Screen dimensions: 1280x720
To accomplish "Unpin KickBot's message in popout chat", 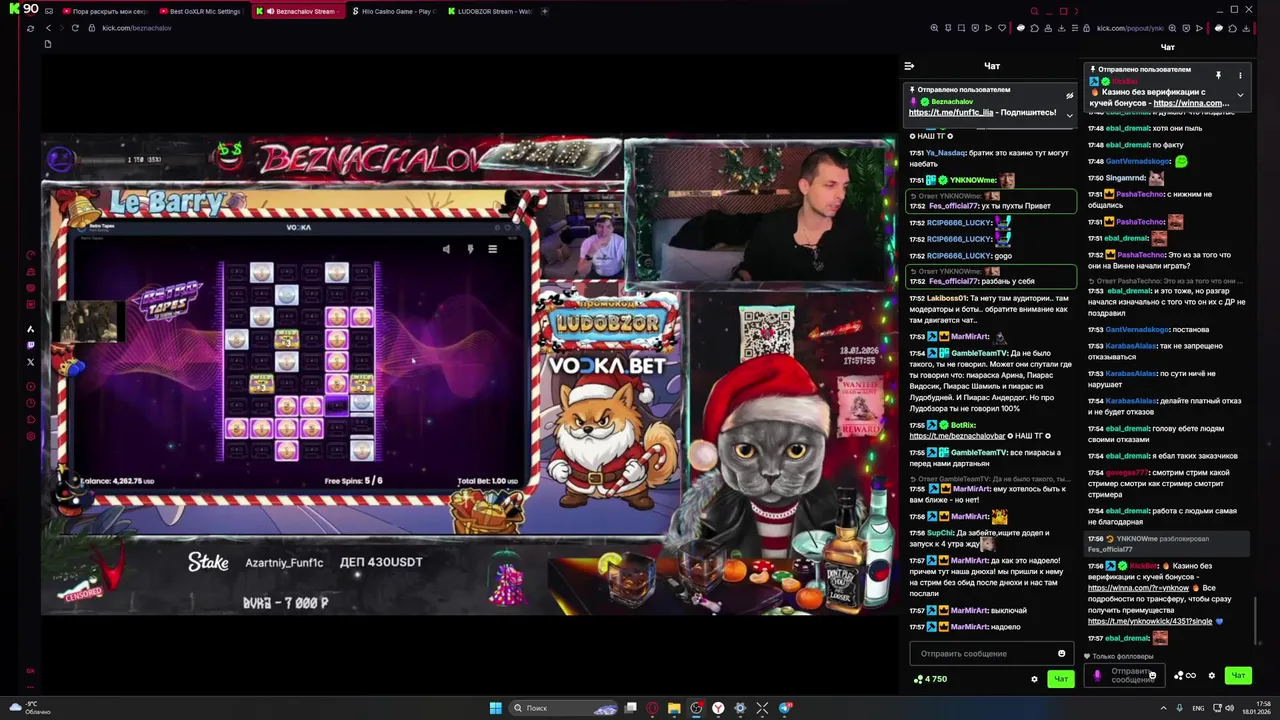I will 1218,75.
